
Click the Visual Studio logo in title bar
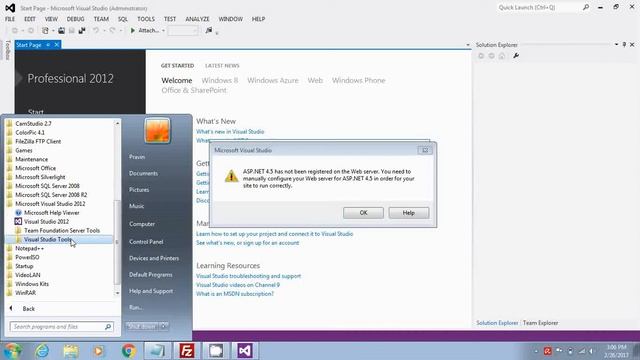pos(10,8)
